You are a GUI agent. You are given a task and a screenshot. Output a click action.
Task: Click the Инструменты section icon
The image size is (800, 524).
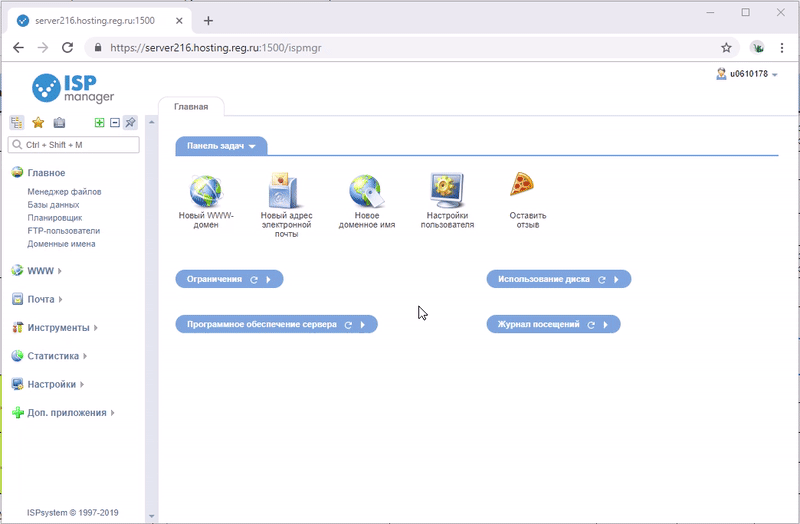[x=17, y=327]
